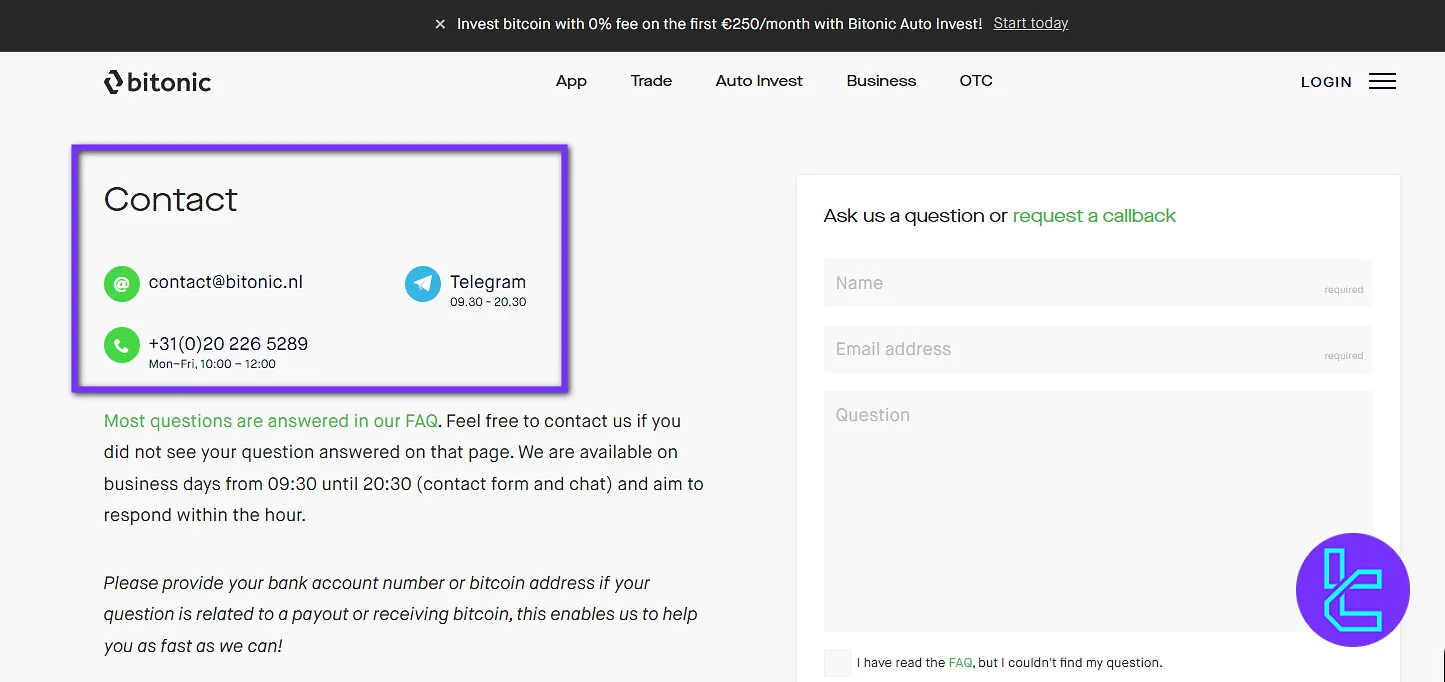Viewport: 1445px width, 682px height.
Task: Open the App menu item
Action: click(x=571, y=81)
